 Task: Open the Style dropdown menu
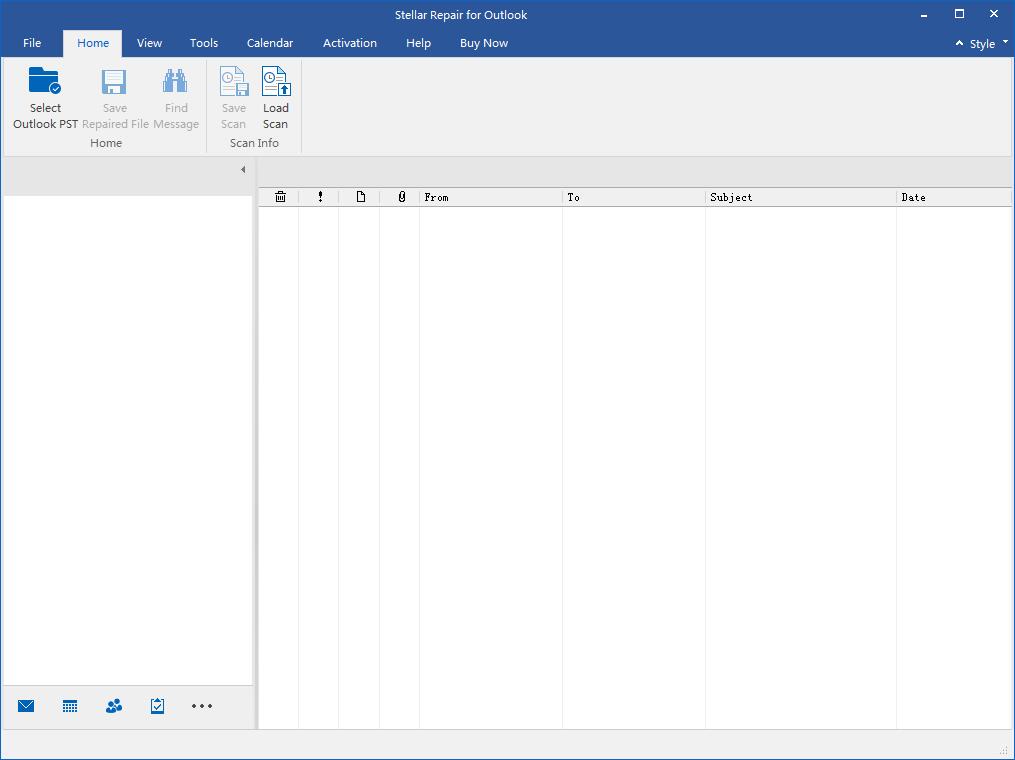coord(988,43)
